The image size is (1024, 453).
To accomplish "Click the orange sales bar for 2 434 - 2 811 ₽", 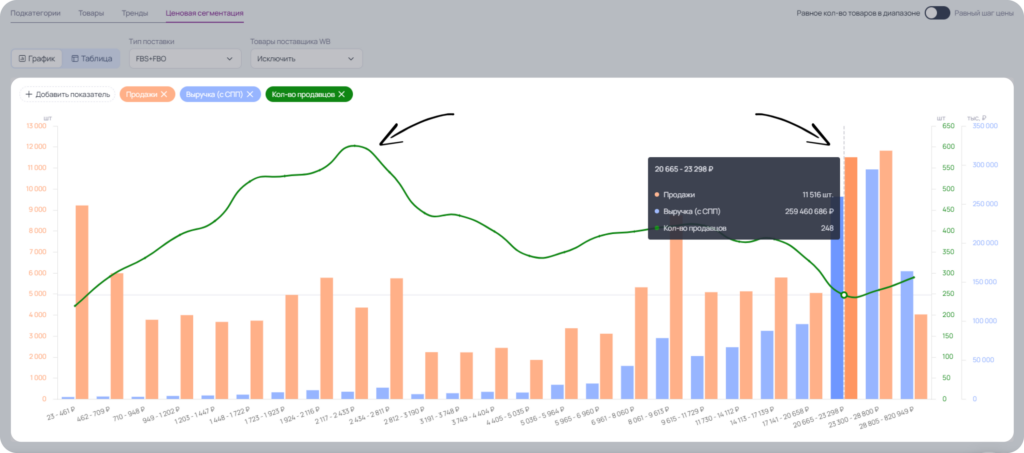I will pos(396,339).
